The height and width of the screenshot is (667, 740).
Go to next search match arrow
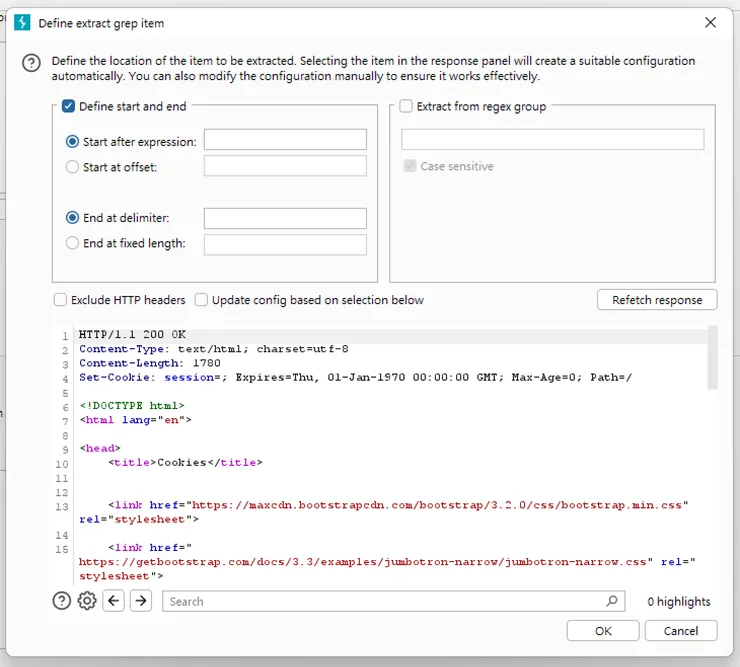(x=141, y=601)
